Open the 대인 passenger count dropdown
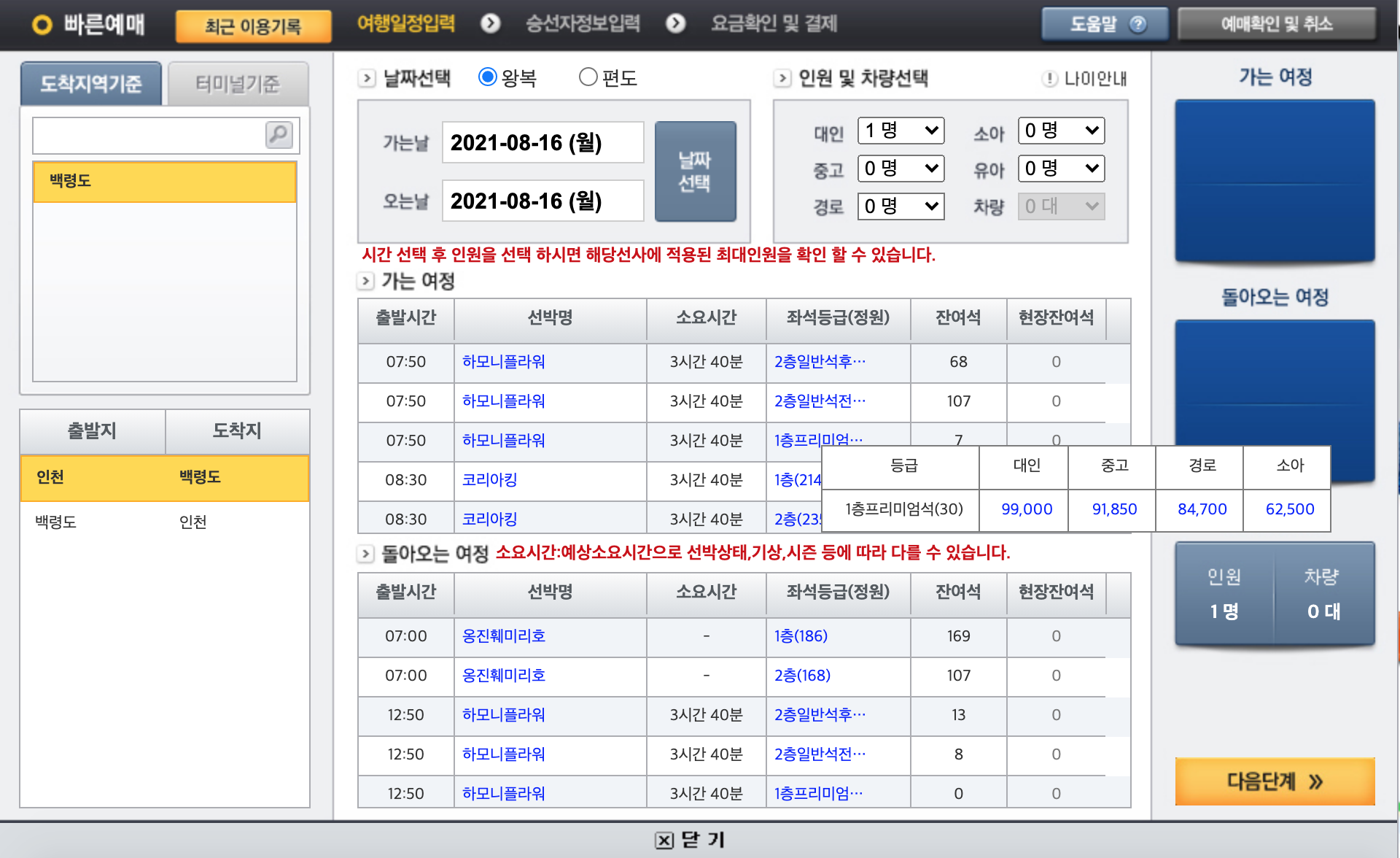This screenshot has width=1400, height=858. click(x=901, y=131)
